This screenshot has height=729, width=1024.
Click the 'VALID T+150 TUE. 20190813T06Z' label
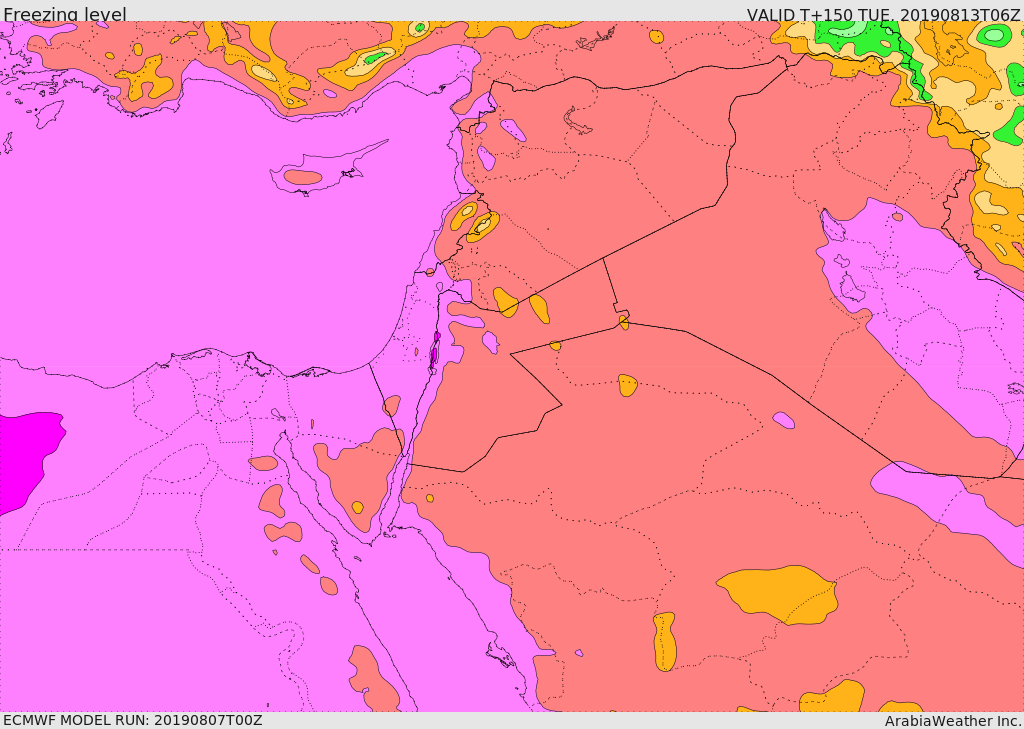pyautogui.click(x=883, y=14)
